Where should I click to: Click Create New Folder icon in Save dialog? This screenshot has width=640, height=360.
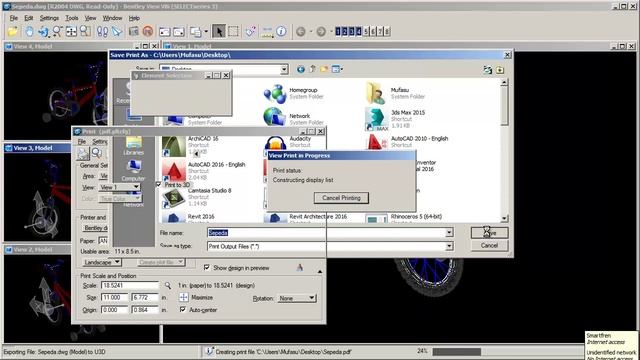324,69
